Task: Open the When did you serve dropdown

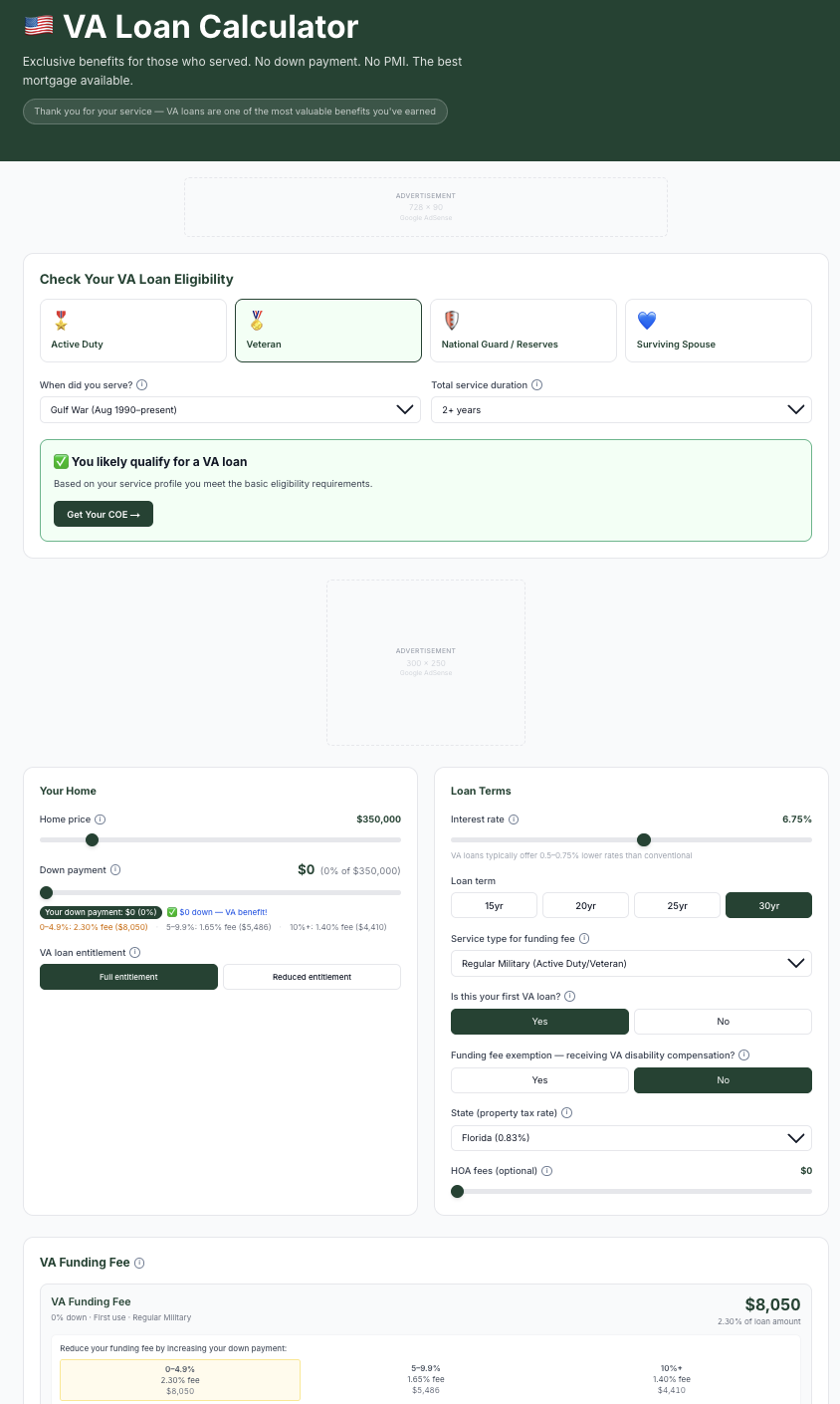Action: coord(230,409)
